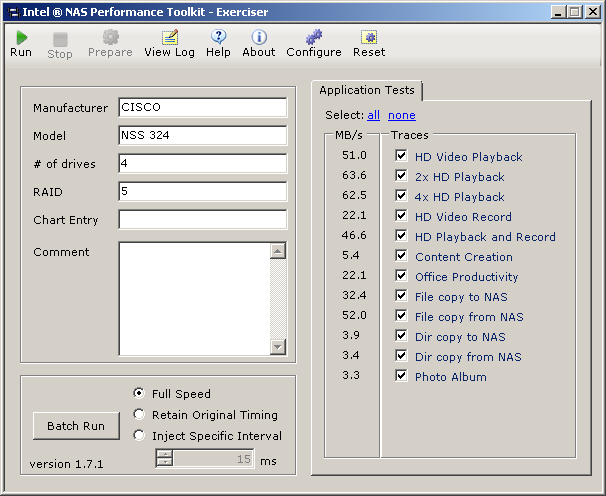The image size is (606, 496).
Task: Maximize the Exerciser window
Action: click(574, 12)
